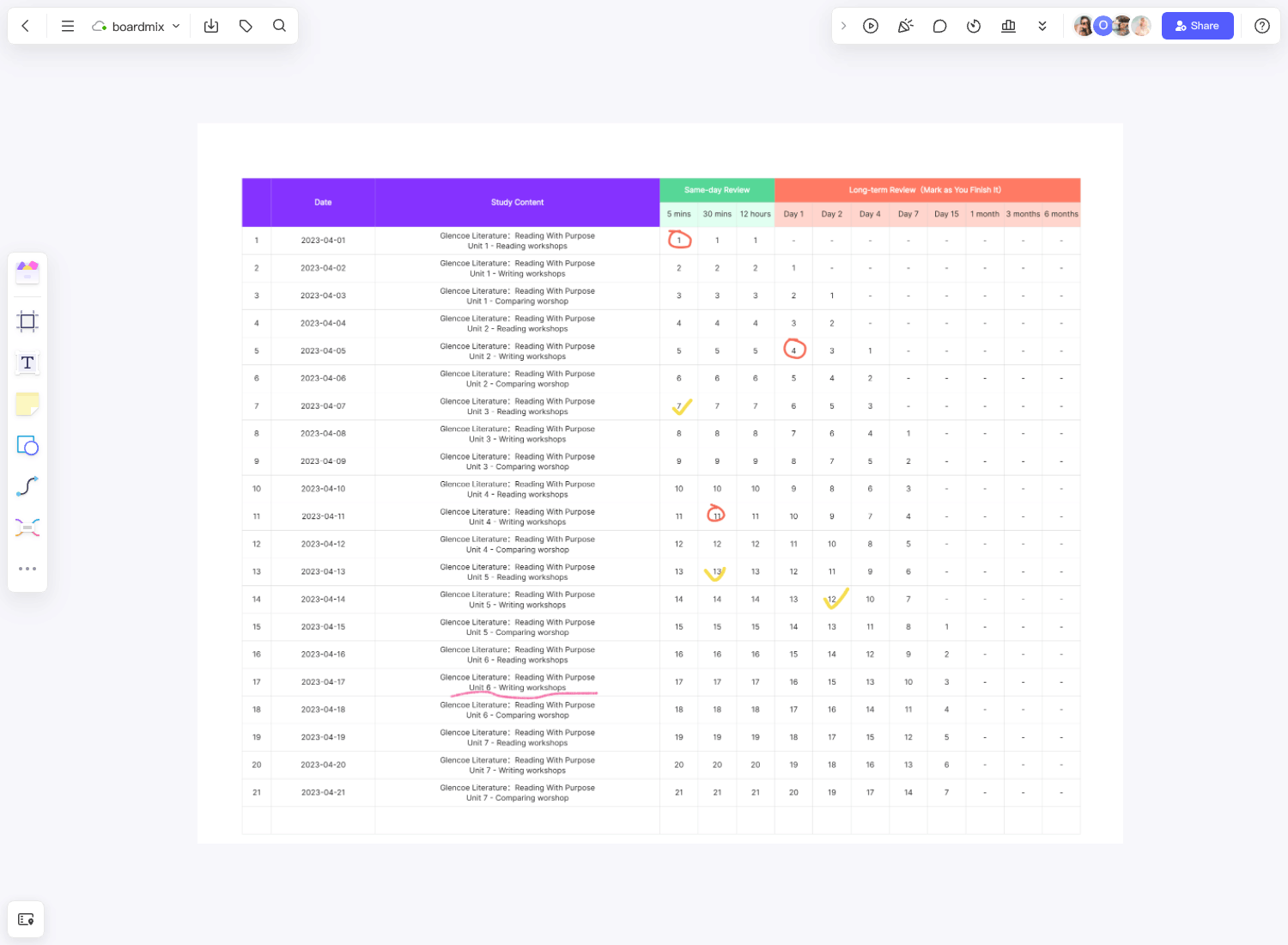Select the date cell 2023-04-01
The image size is (1288, 945).
[x=323, y=241]
